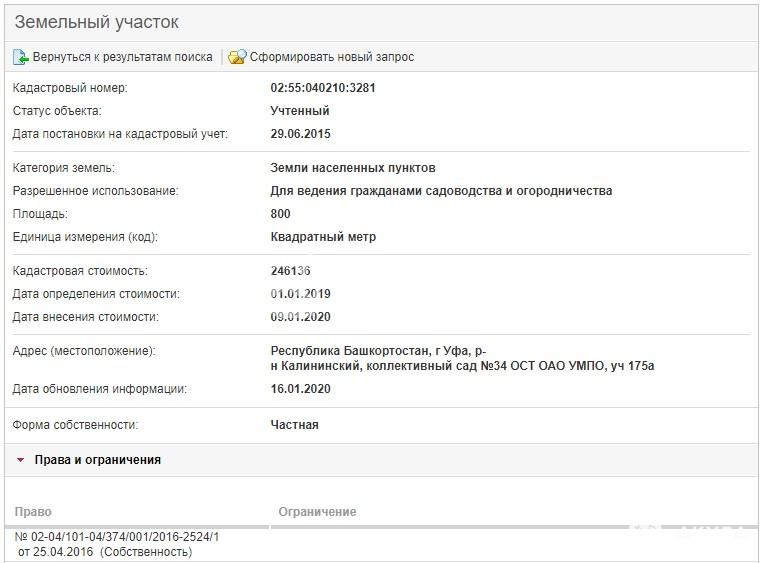This screenshot has width=764, height=563.
Task: Select the 'Ограничение' column header
Action: 317,511
